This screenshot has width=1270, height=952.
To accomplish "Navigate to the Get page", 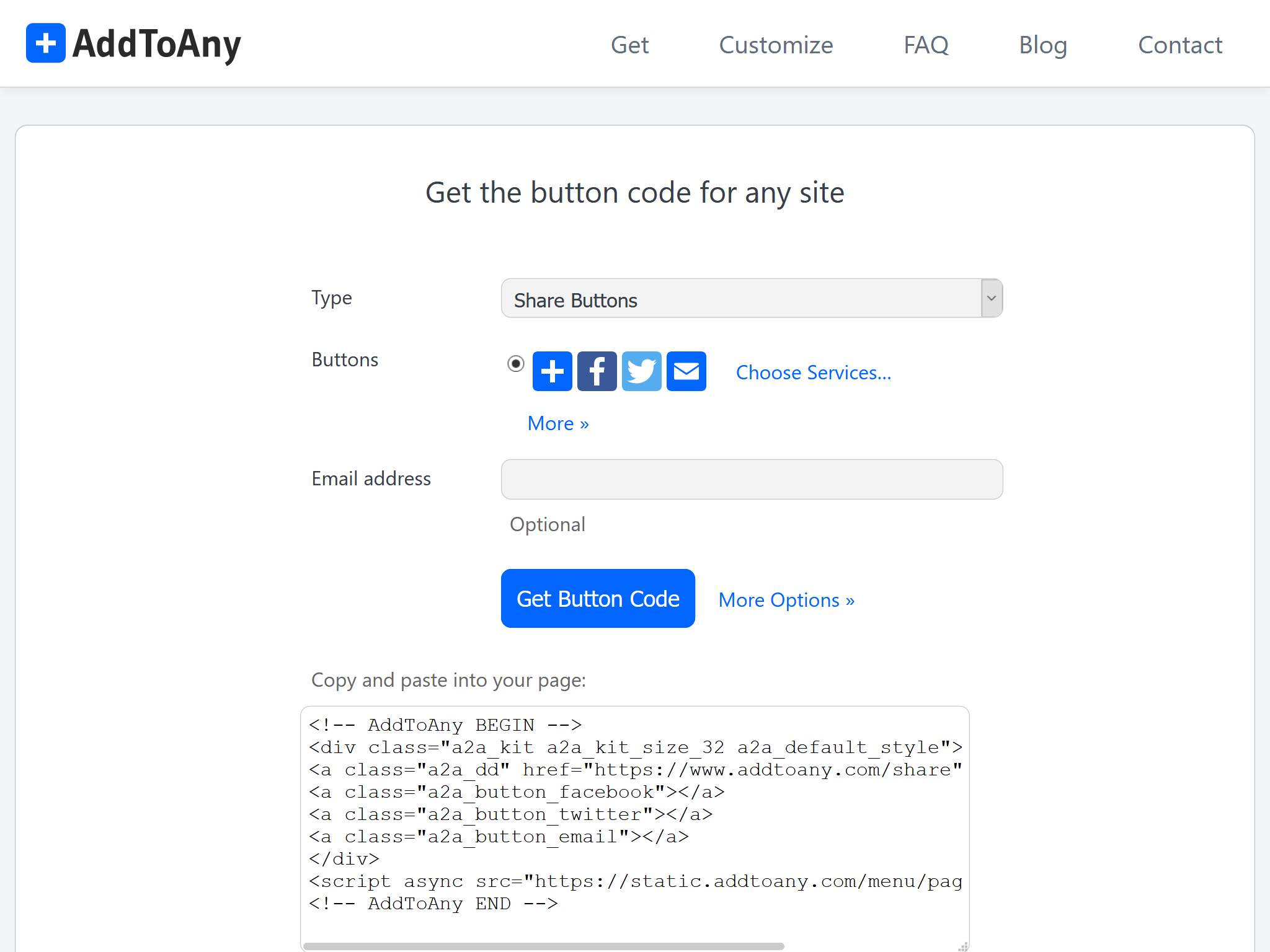I will point(629,45).
